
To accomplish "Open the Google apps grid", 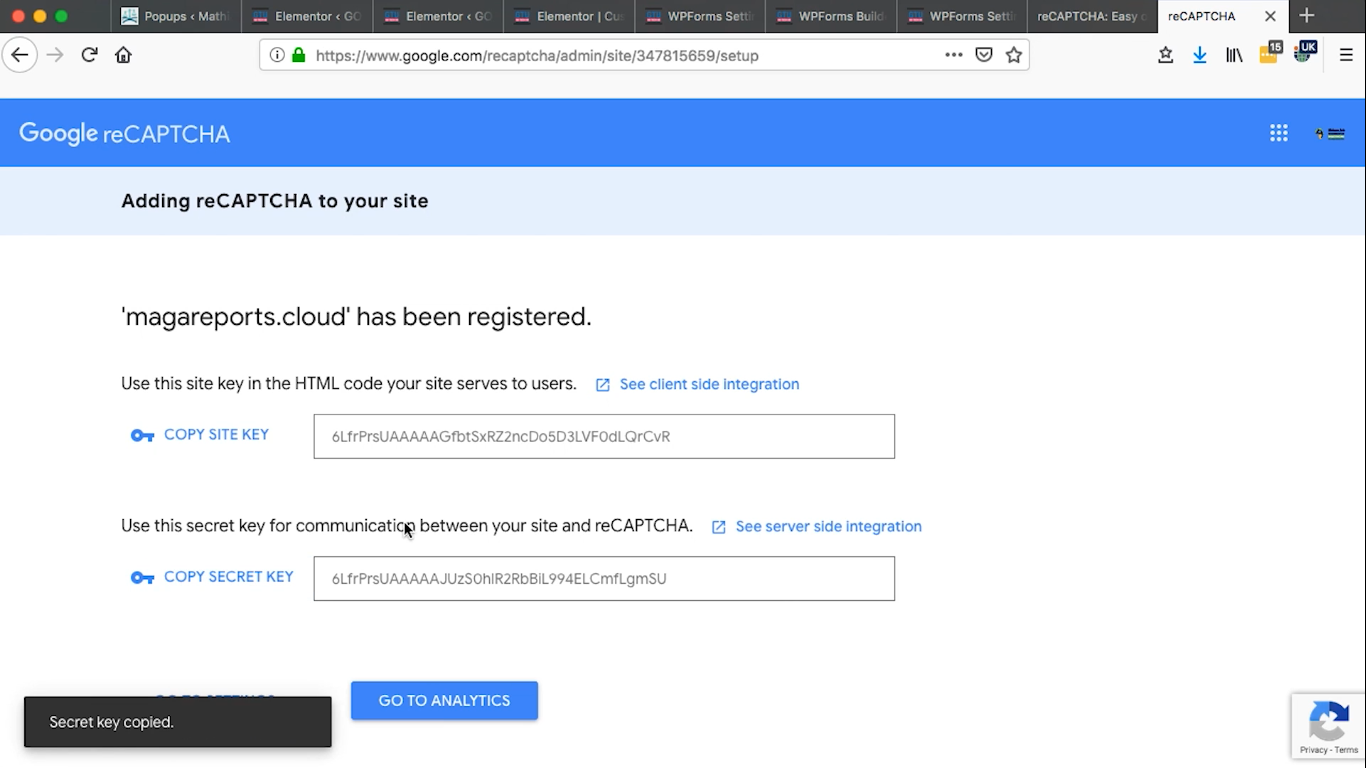I will click(1279, 133).
